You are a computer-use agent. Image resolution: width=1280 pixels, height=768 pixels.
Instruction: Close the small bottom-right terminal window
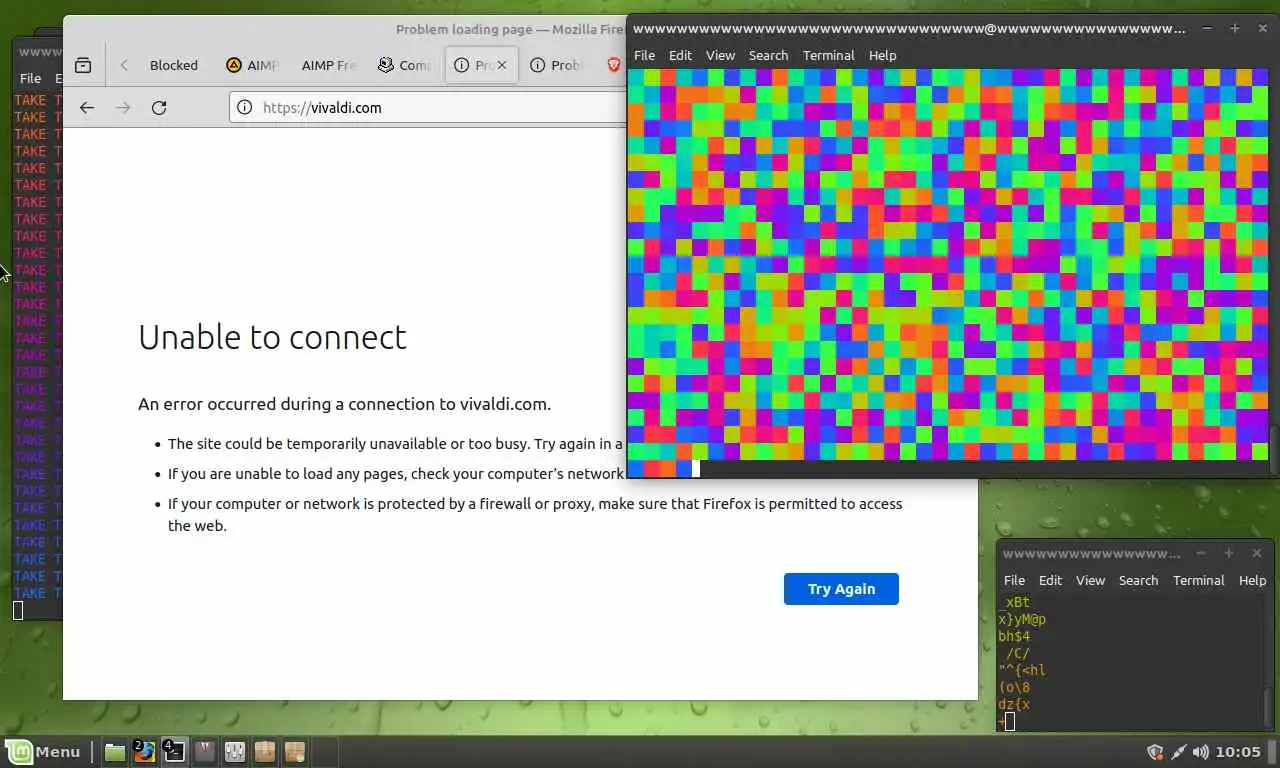coord(1257,553)
